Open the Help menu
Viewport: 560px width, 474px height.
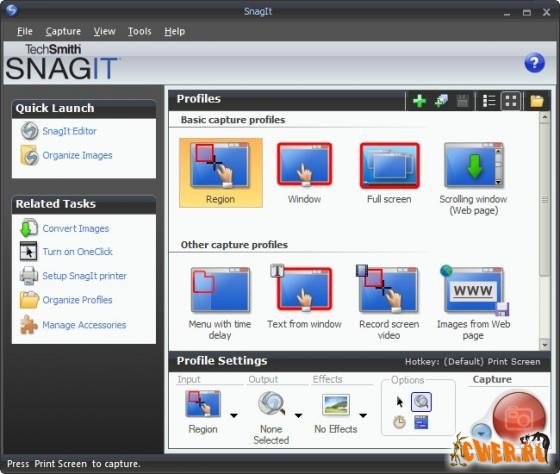click(175, 31)
